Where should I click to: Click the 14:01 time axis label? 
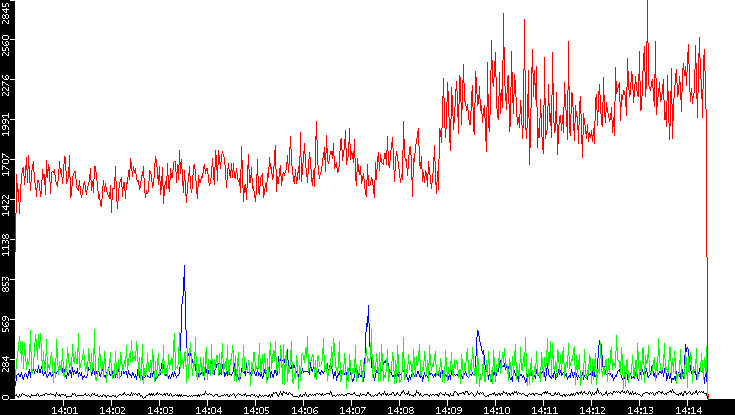coord(64,410)
